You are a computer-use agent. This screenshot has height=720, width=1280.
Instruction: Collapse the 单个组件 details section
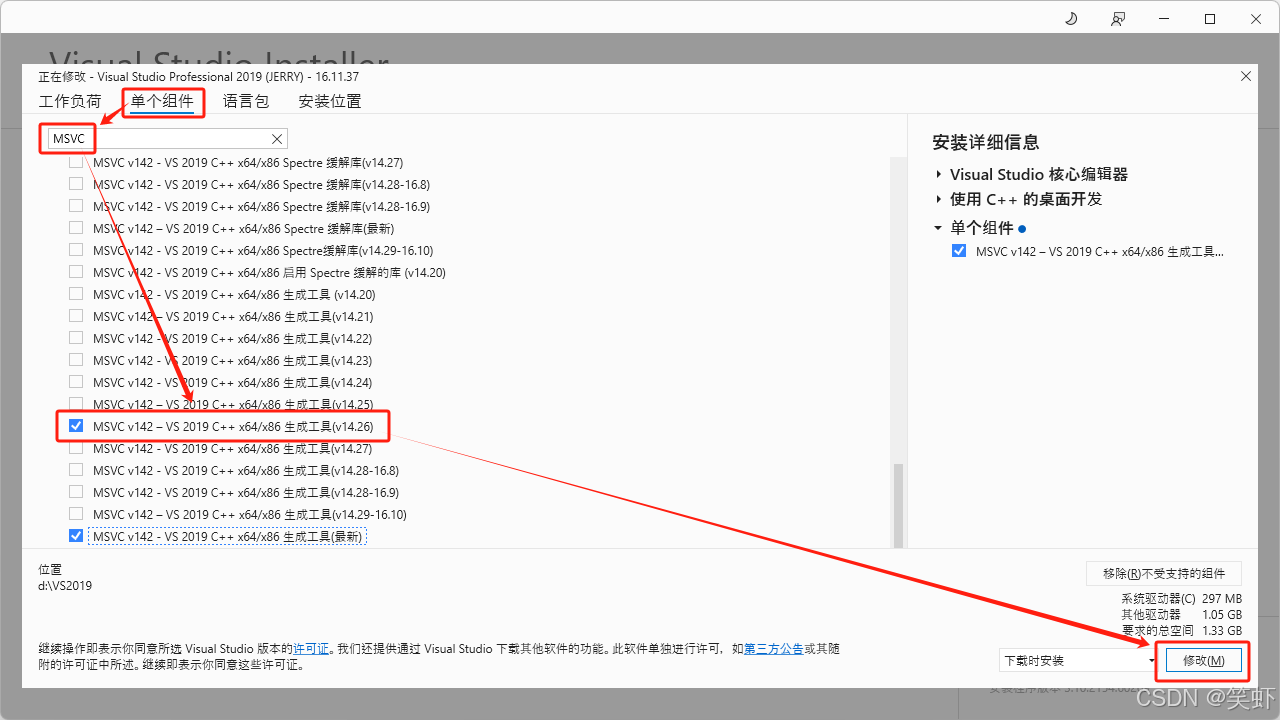coord(939,228)
